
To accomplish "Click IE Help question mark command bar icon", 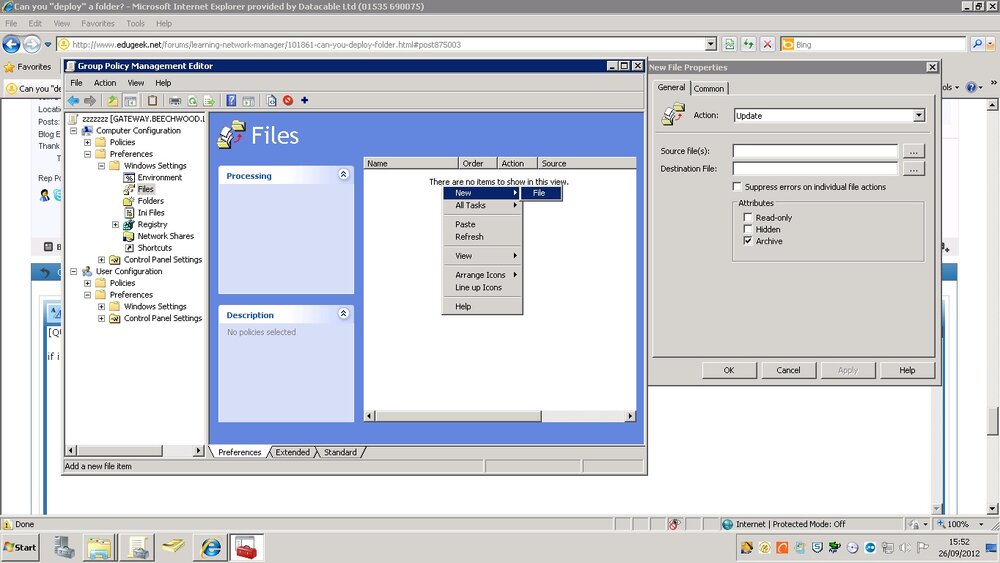I will (971, 87).
